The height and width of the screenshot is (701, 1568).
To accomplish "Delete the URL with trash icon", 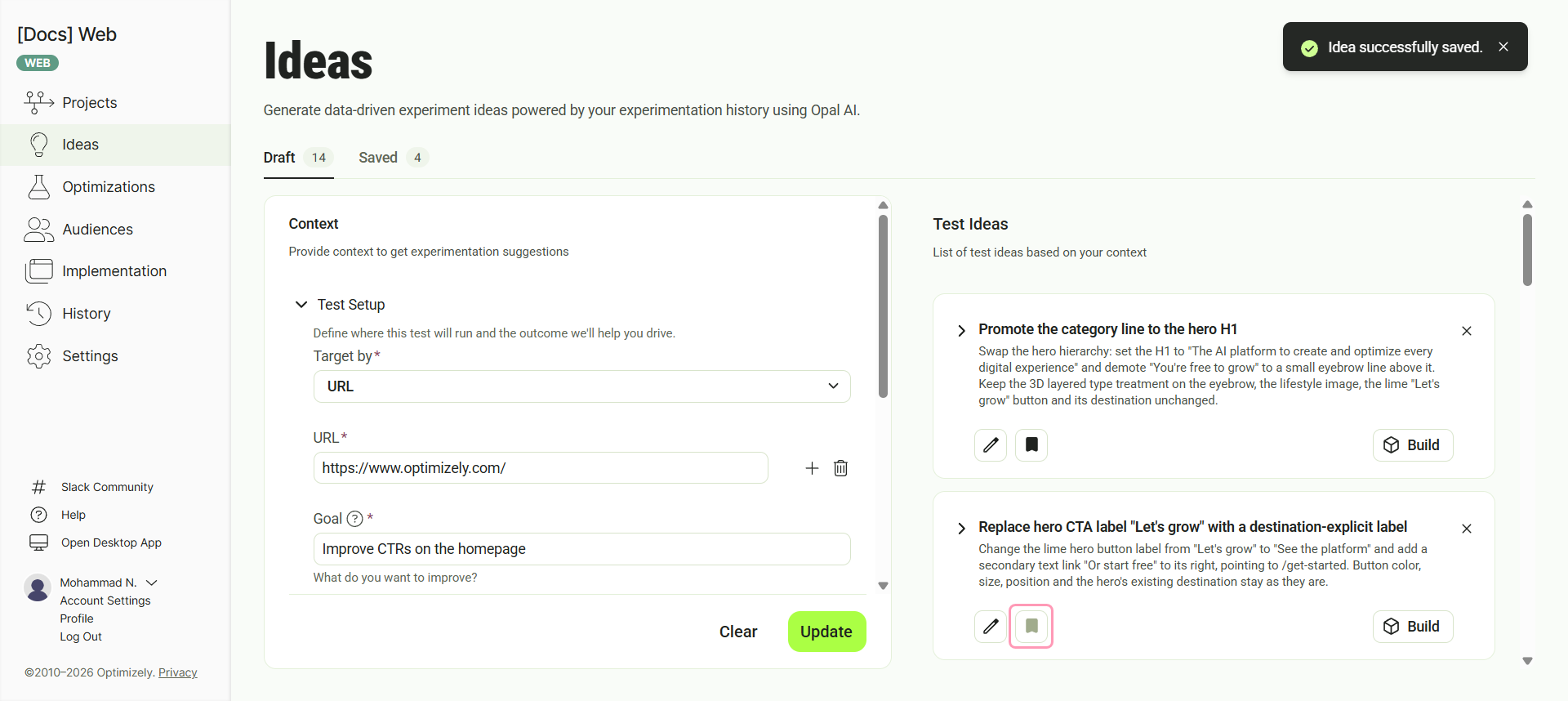I will [840, 468].
